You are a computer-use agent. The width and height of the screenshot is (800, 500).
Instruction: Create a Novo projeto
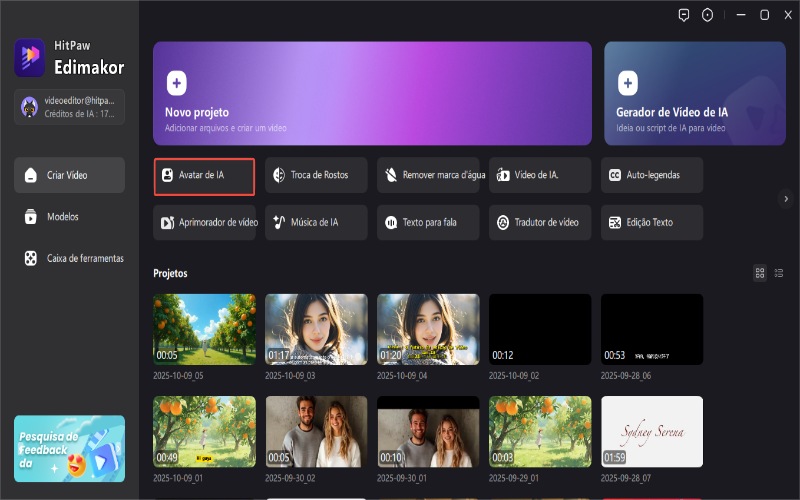(372, 94)
